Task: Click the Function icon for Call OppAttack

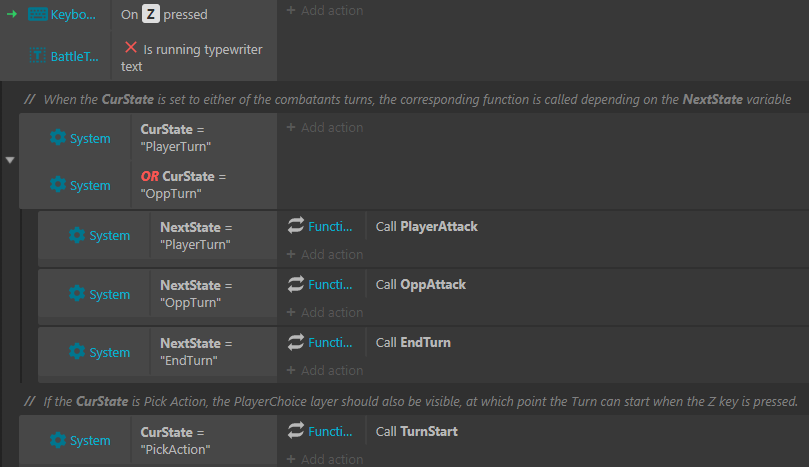Action: pos(296,284)
